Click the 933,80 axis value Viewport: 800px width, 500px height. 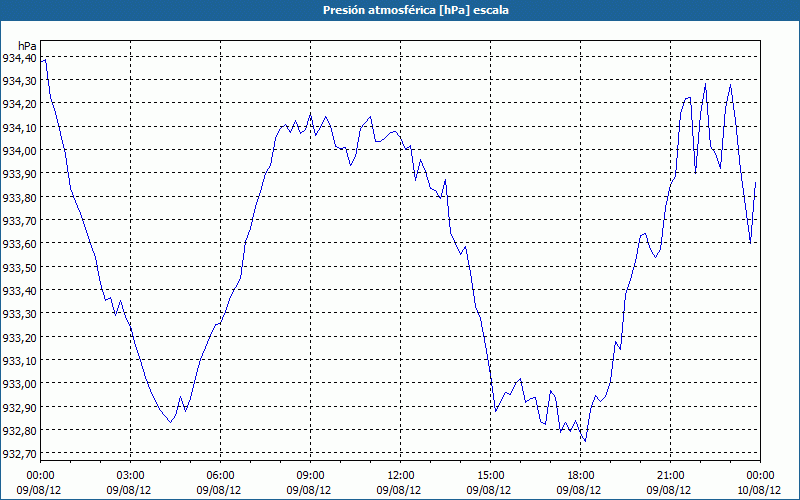19,197
